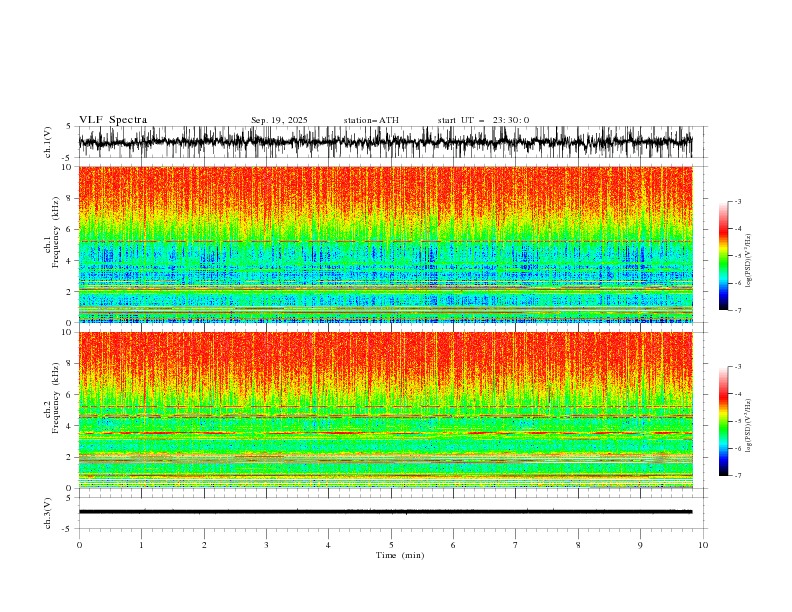Screen dimensions: 792x612
Task: Click time axis tick label 5
Action: (x=391, y=545)
